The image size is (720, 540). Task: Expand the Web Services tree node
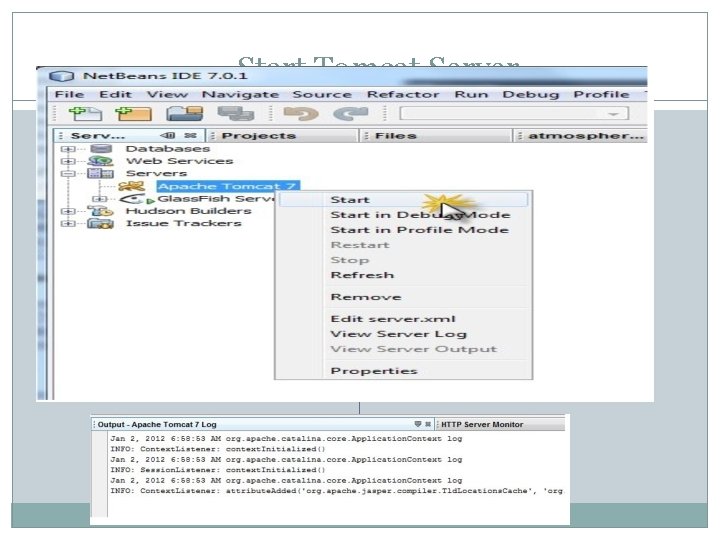68,162
